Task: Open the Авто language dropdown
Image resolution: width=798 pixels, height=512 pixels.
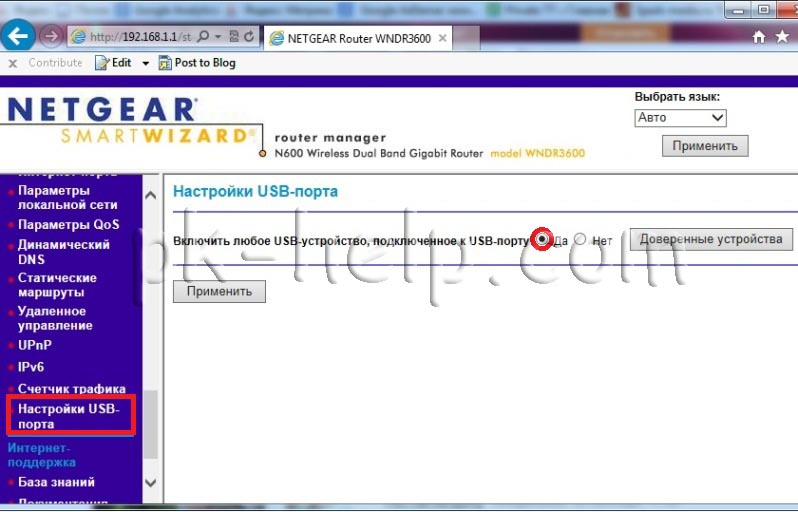Action: (x=680, y=118)
